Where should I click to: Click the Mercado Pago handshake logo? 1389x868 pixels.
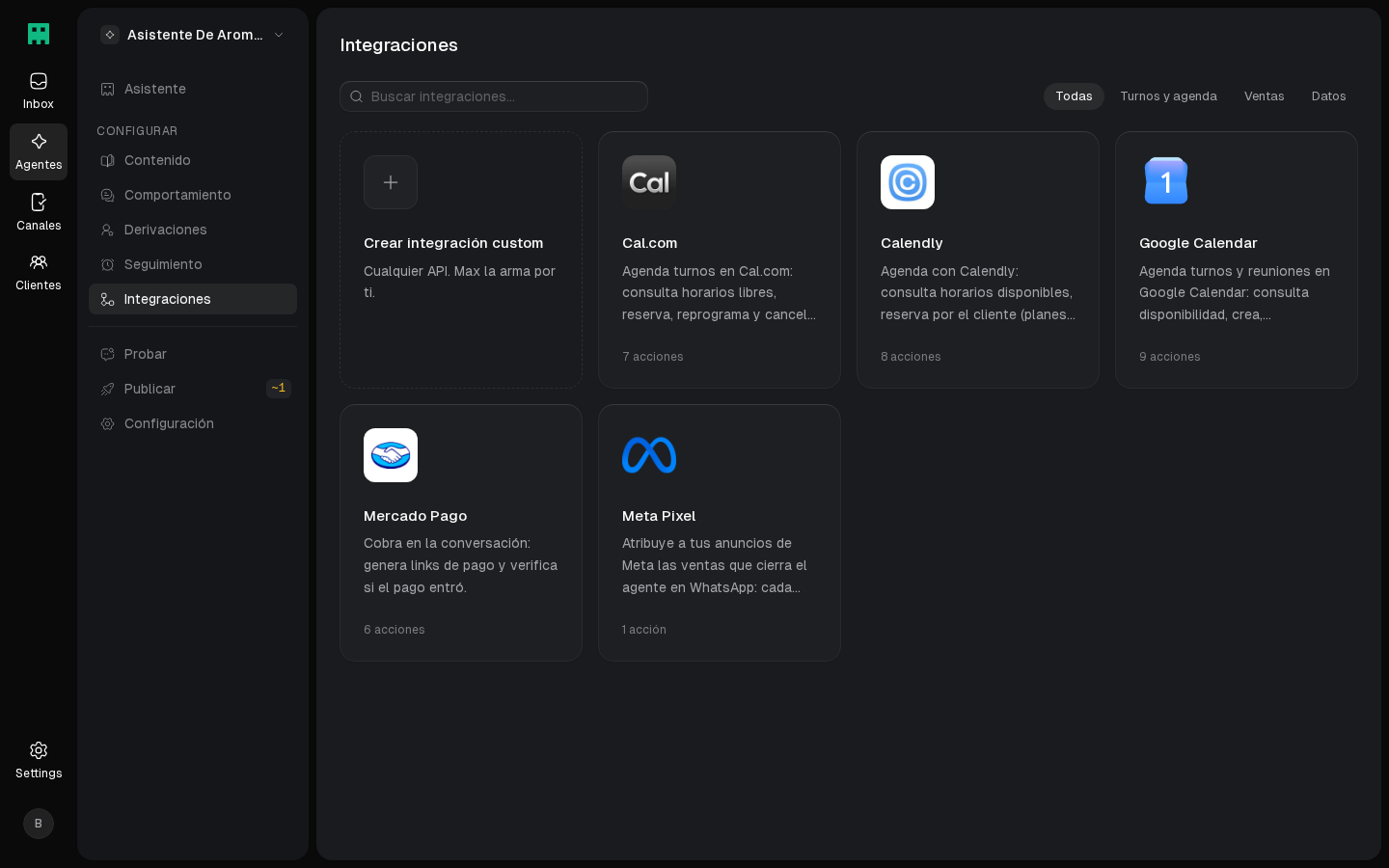(391, 455)
